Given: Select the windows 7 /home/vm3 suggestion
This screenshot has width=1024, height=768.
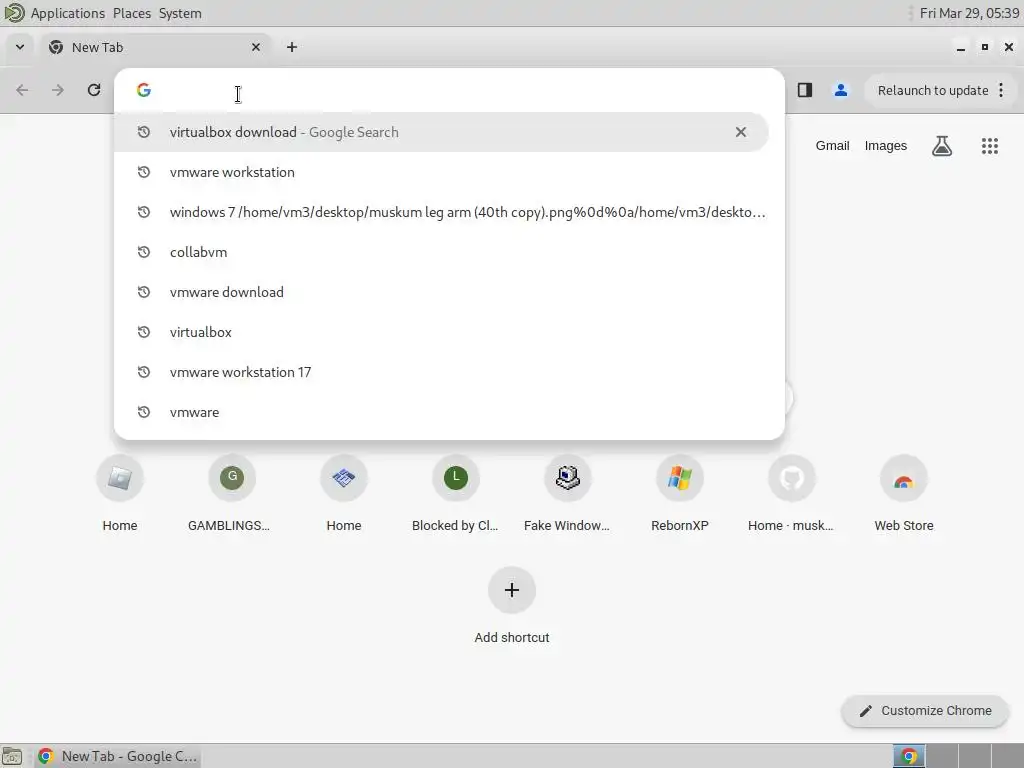Looking at the screenshot, I should (x=449, y=212).
